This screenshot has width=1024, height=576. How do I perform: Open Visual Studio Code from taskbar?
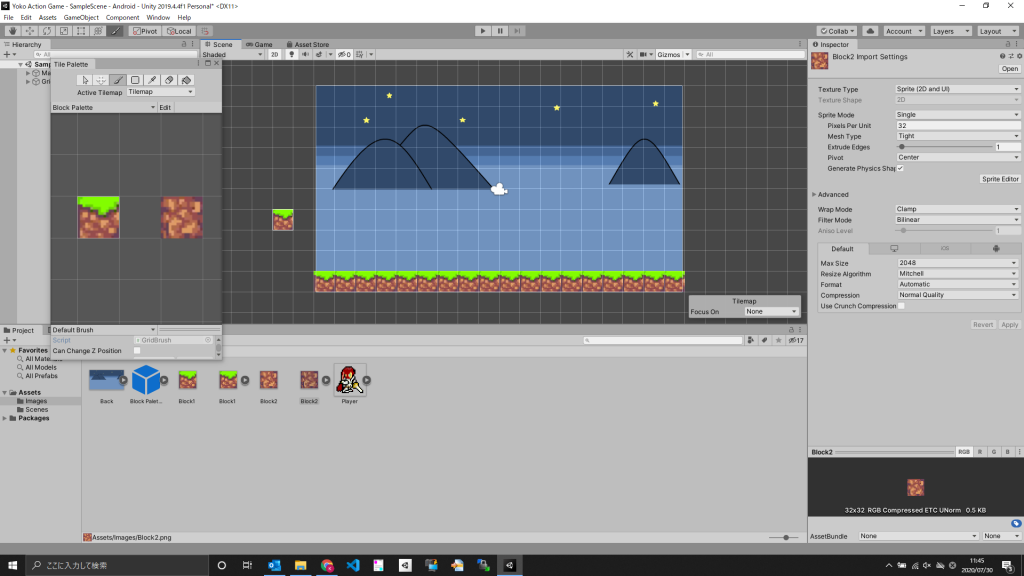point(353,565)
